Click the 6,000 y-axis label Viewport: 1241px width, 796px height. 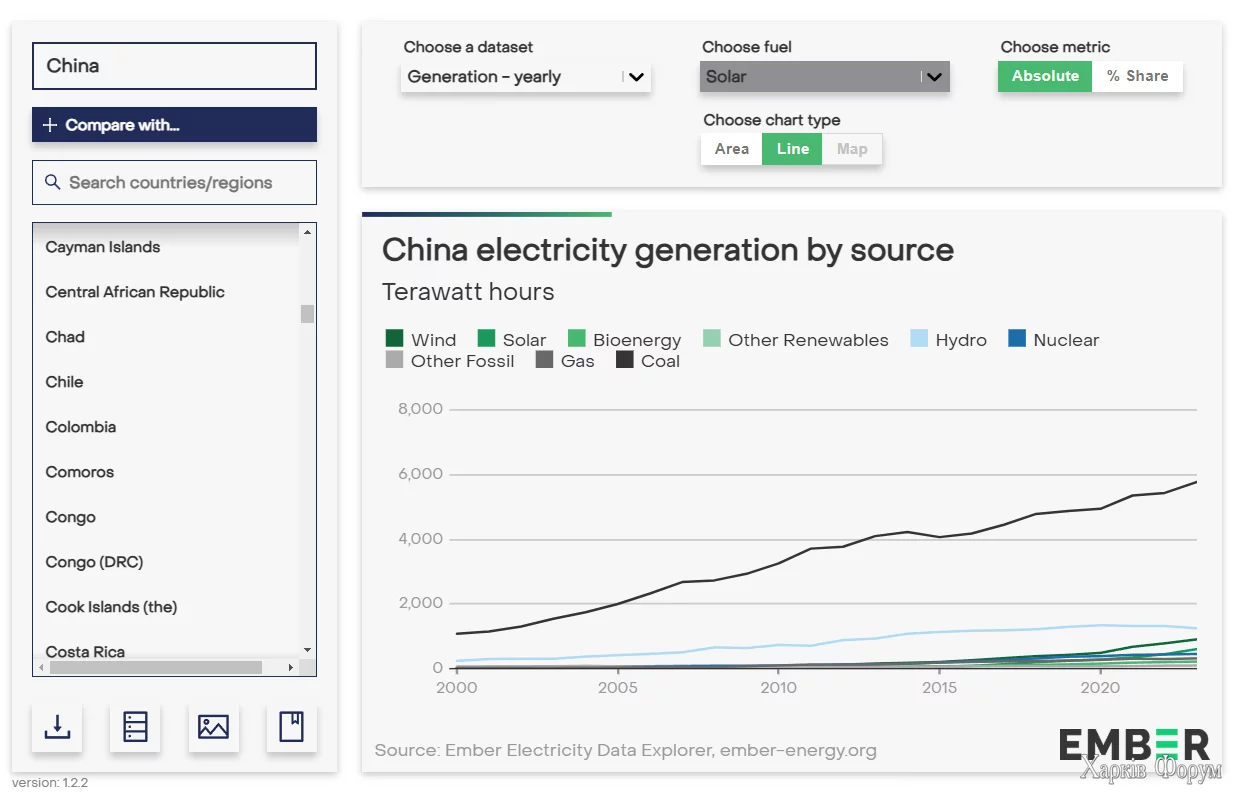pos(420,474)
